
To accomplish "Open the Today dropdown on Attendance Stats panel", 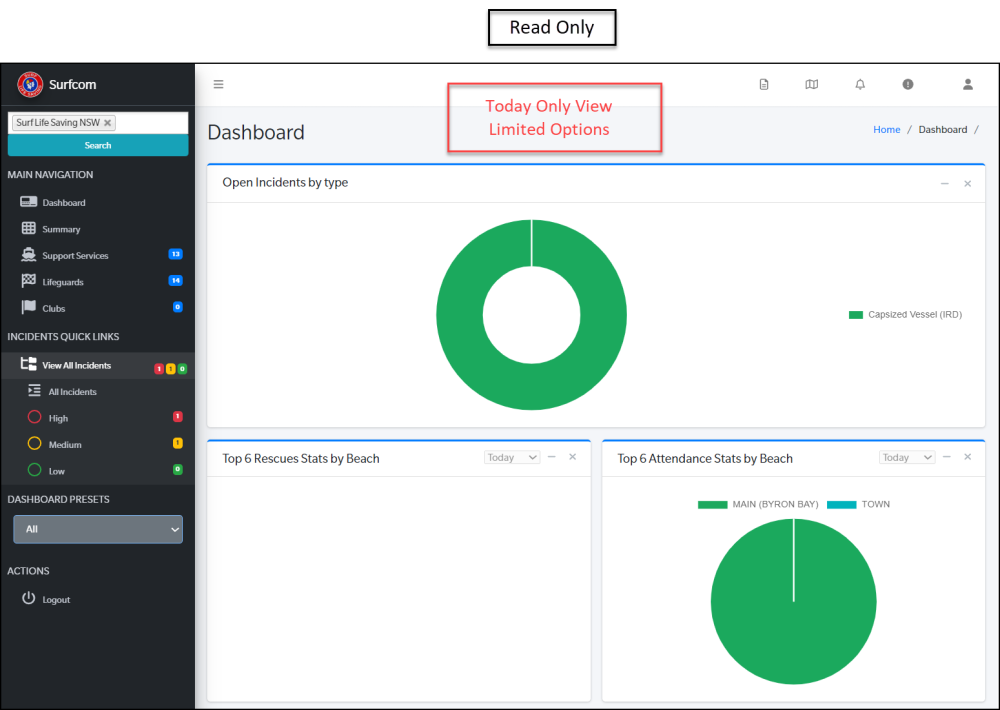I will click(906, 457).
